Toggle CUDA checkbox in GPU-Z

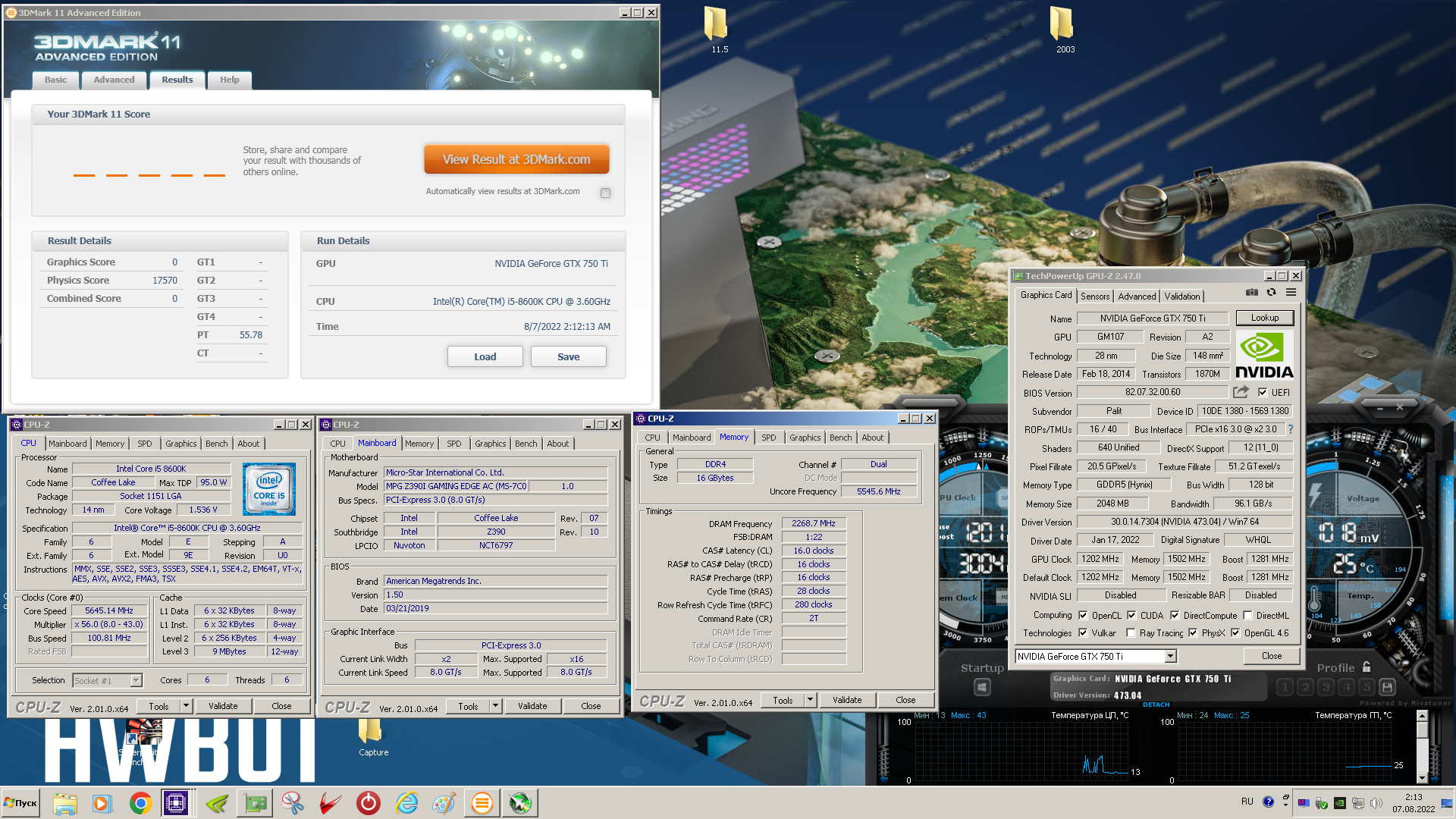[1131, 615]
